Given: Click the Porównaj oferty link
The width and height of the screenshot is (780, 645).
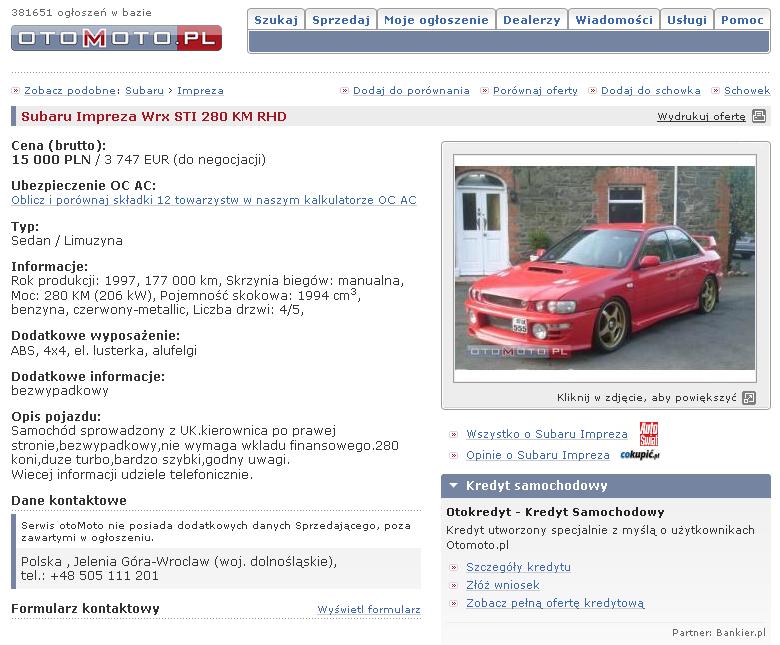Looking at the screenshot, I should point(535,91).
